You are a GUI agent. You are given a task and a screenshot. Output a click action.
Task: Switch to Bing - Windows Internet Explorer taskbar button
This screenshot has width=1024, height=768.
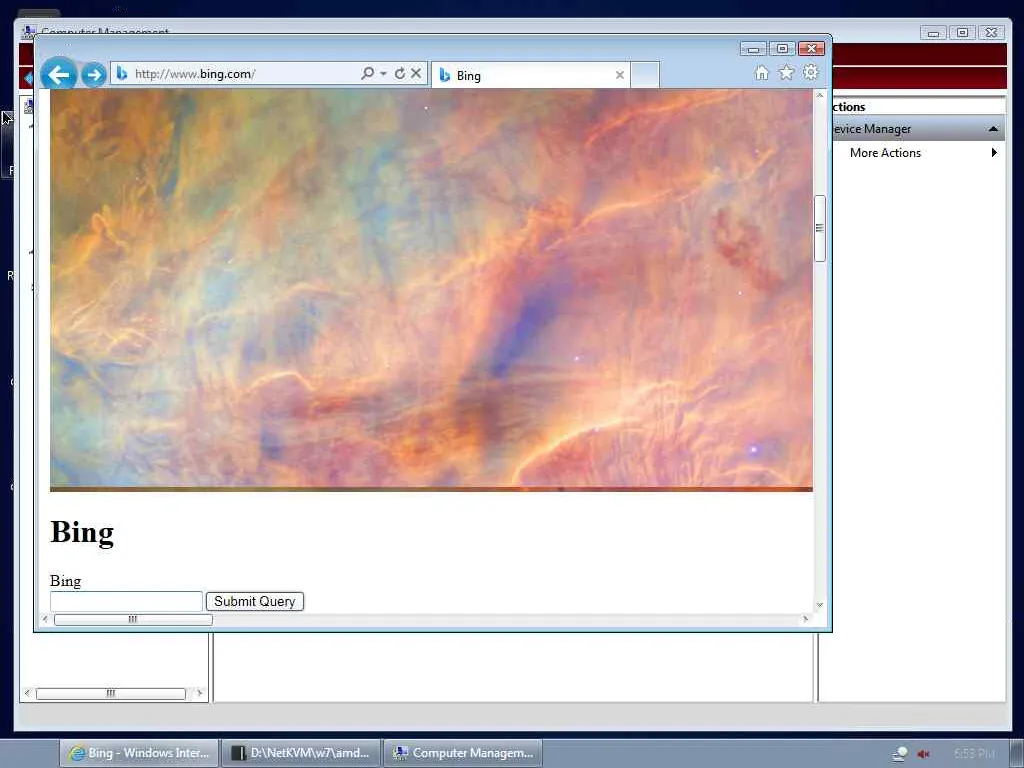[x=139, y=753]
